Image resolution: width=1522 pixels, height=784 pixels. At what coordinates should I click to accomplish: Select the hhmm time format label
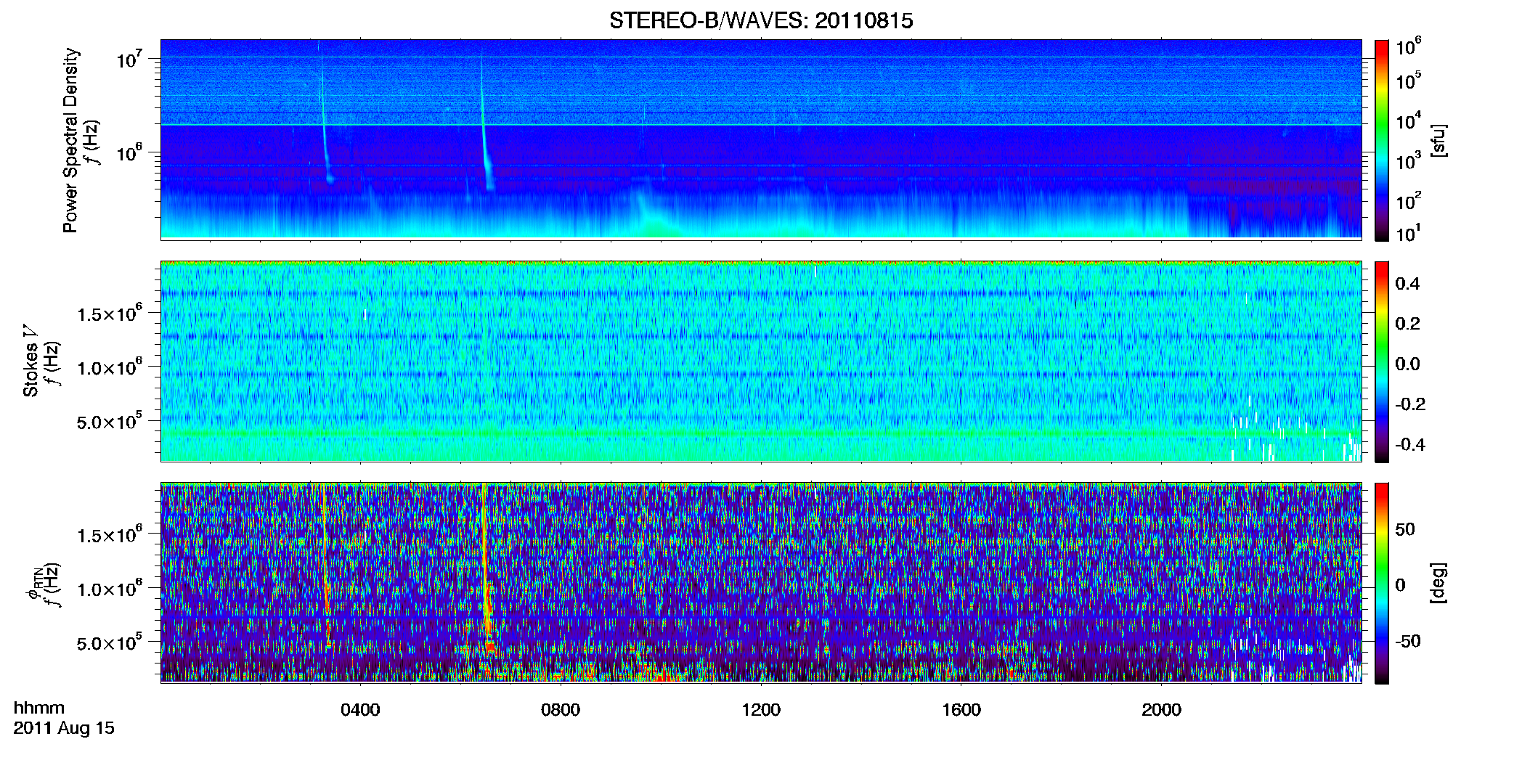[x=39, y=708]
